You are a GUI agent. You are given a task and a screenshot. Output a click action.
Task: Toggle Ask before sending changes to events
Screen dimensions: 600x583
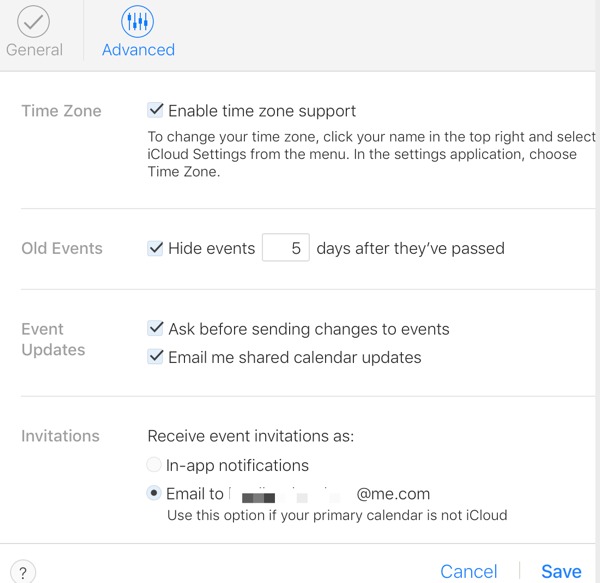[155, 329]
